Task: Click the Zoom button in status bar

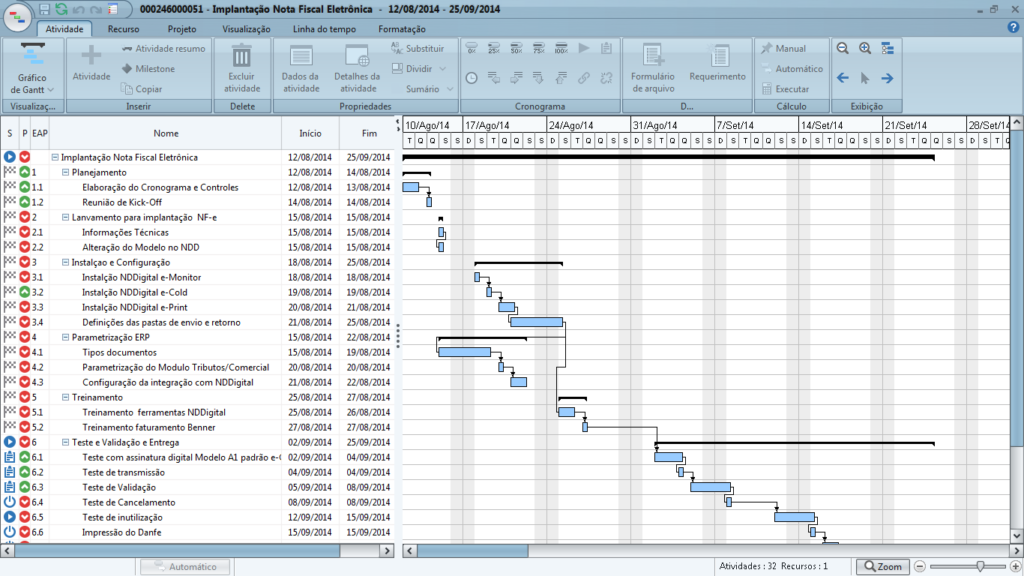Action: click(881, 567)
